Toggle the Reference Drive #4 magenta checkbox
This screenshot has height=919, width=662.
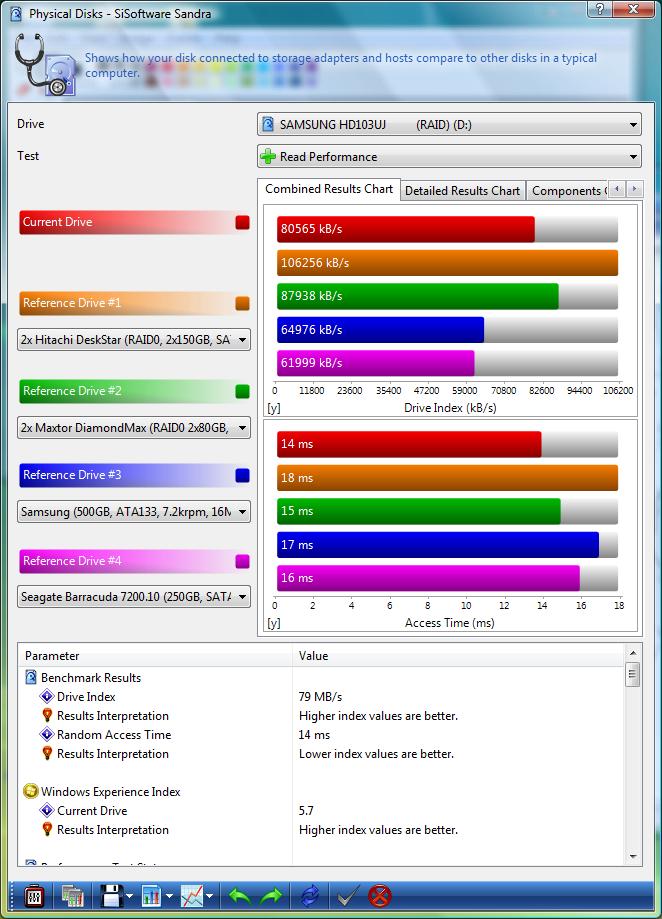point(242,561)
